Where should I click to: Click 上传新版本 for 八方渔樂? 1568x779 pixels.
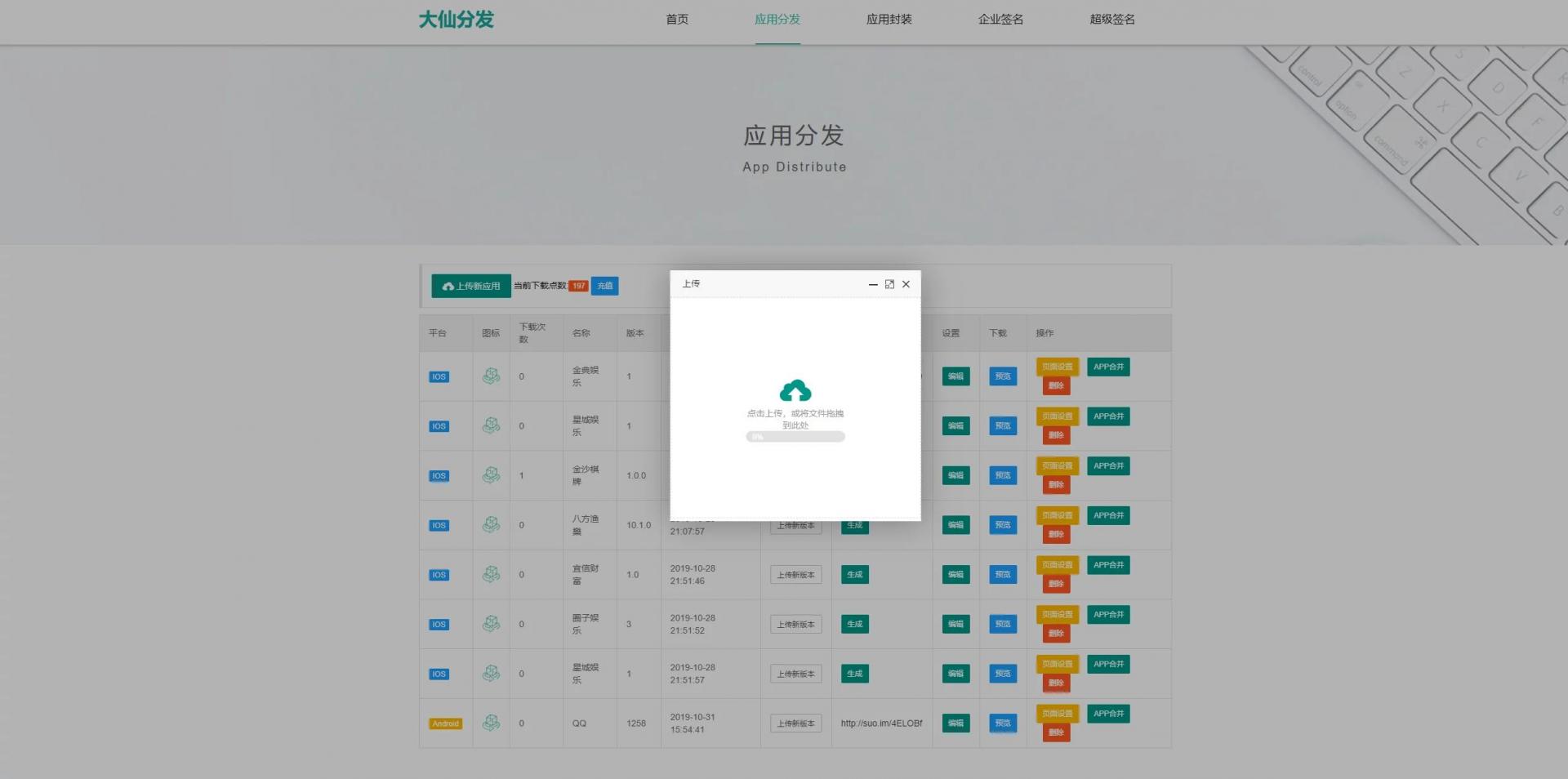(795, 525)
